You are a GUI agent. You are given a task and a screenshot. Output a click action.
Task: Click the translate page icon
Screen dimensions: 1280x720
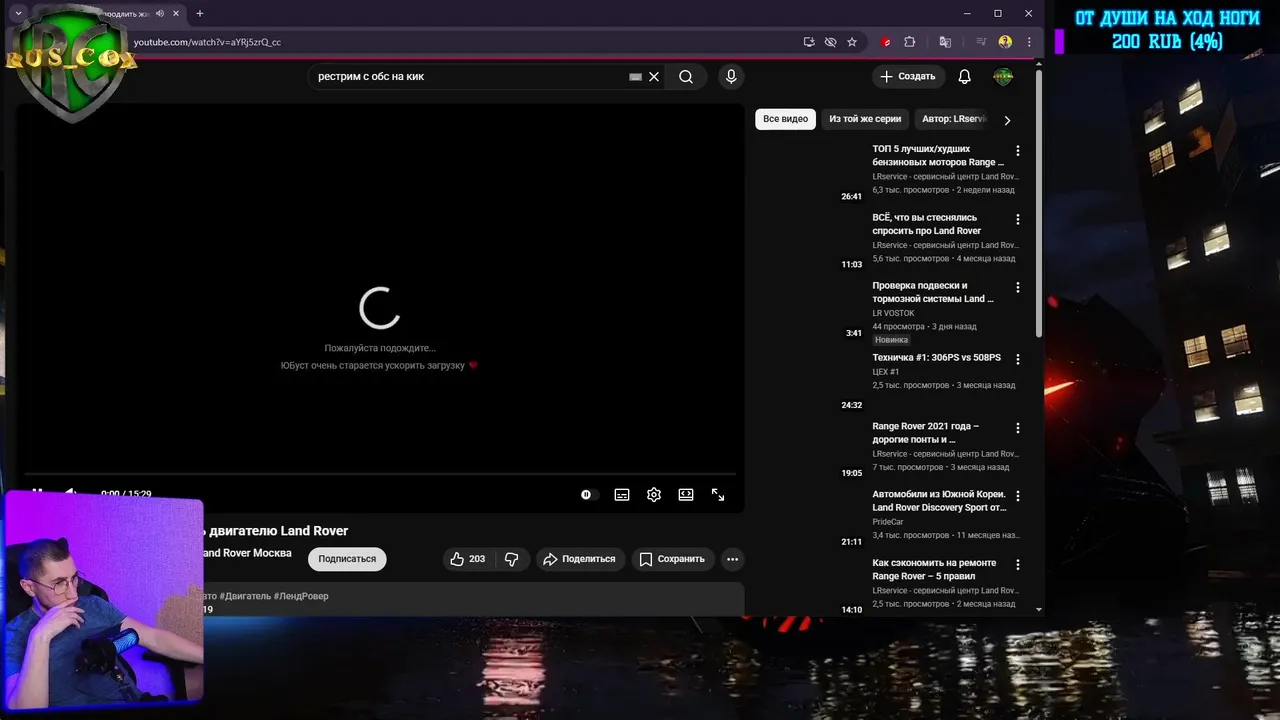click(x=945, y=42)
